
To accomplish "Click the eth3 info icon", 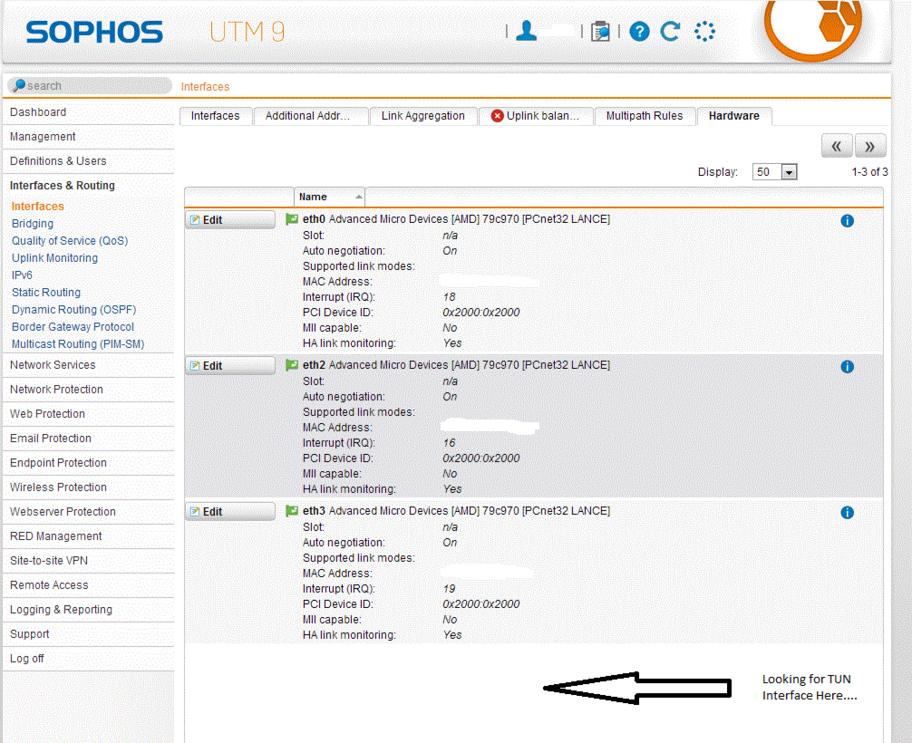I will pyautogui.click(x=847, y=513).
